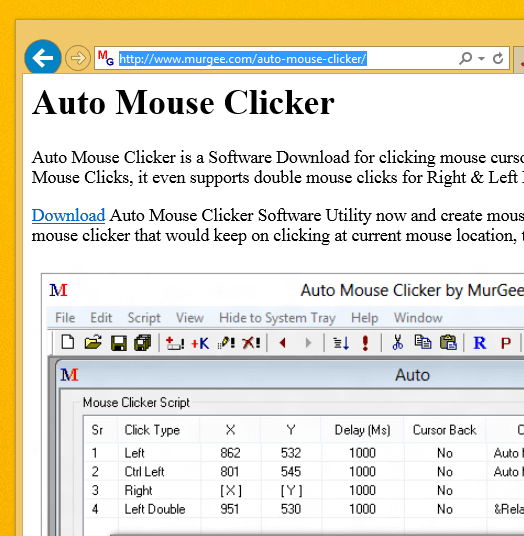Select the Left Double script row

click(304, 509)
